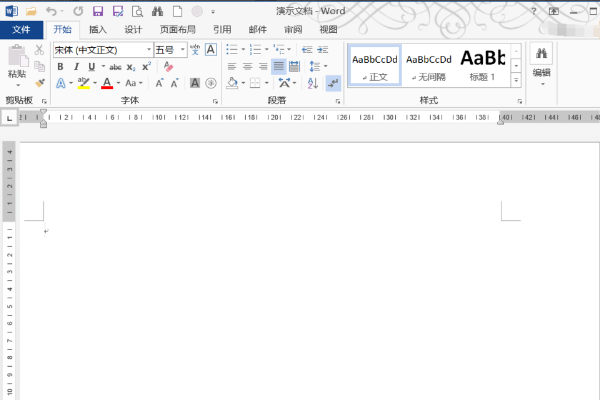Decrease paragraph indent
The width and height of the screenshot is (600, 400).
pos(307,50)
